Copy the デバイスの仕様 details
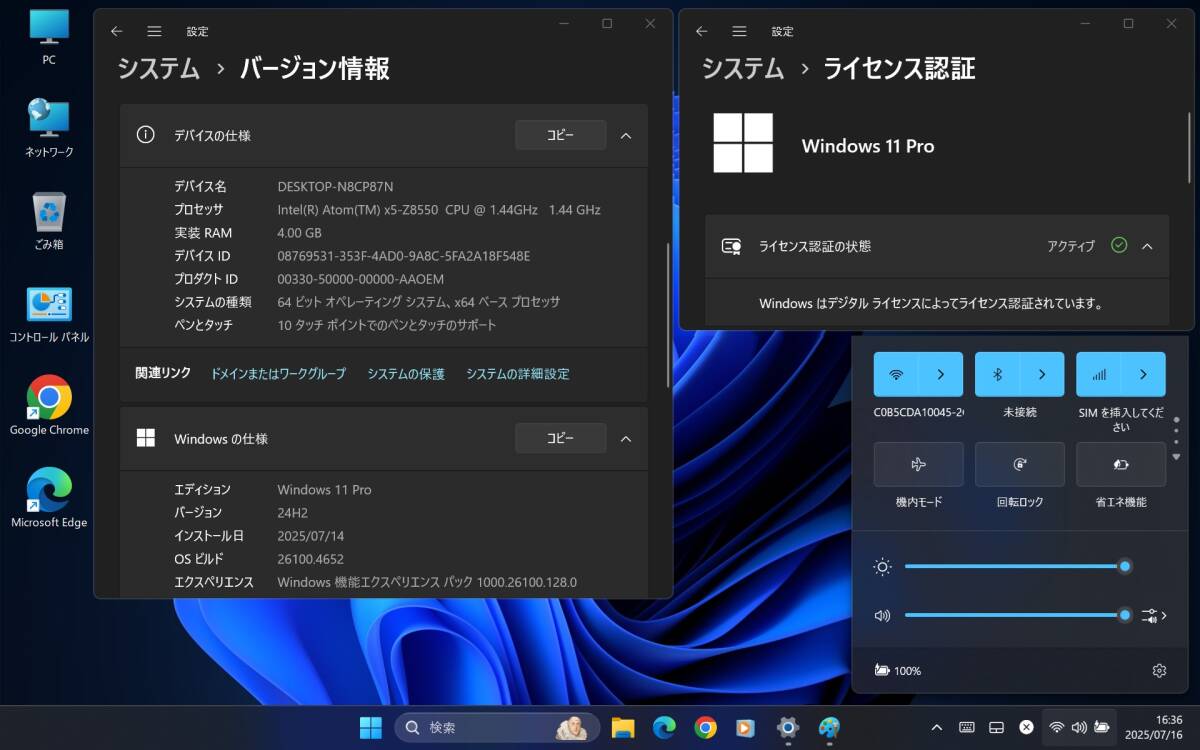Screen dimensions: 1200x750 click(x=560, y=135)
